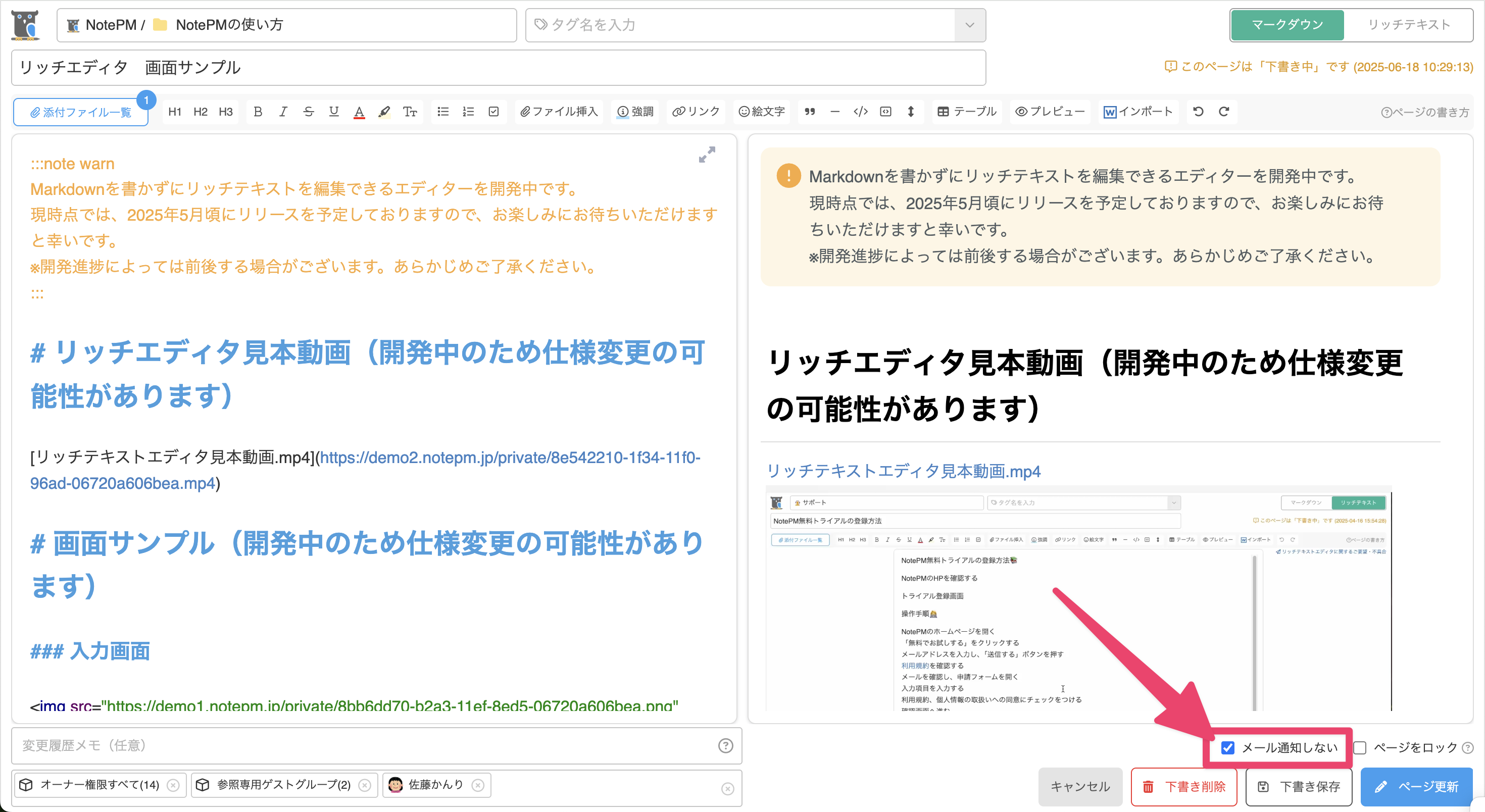Image resolution: width=1485 pixels, height=812 pixels.
Task: Remove the 佐藤かんり chip
Action: pyautogui.click(x=477, y=785)
